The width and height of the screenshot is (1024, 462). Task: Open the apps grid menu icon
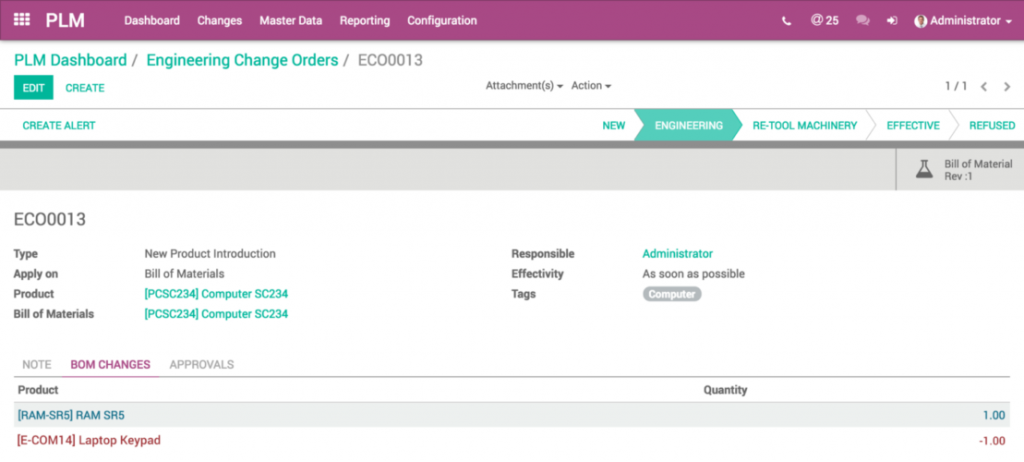click(x=22, y=20)
